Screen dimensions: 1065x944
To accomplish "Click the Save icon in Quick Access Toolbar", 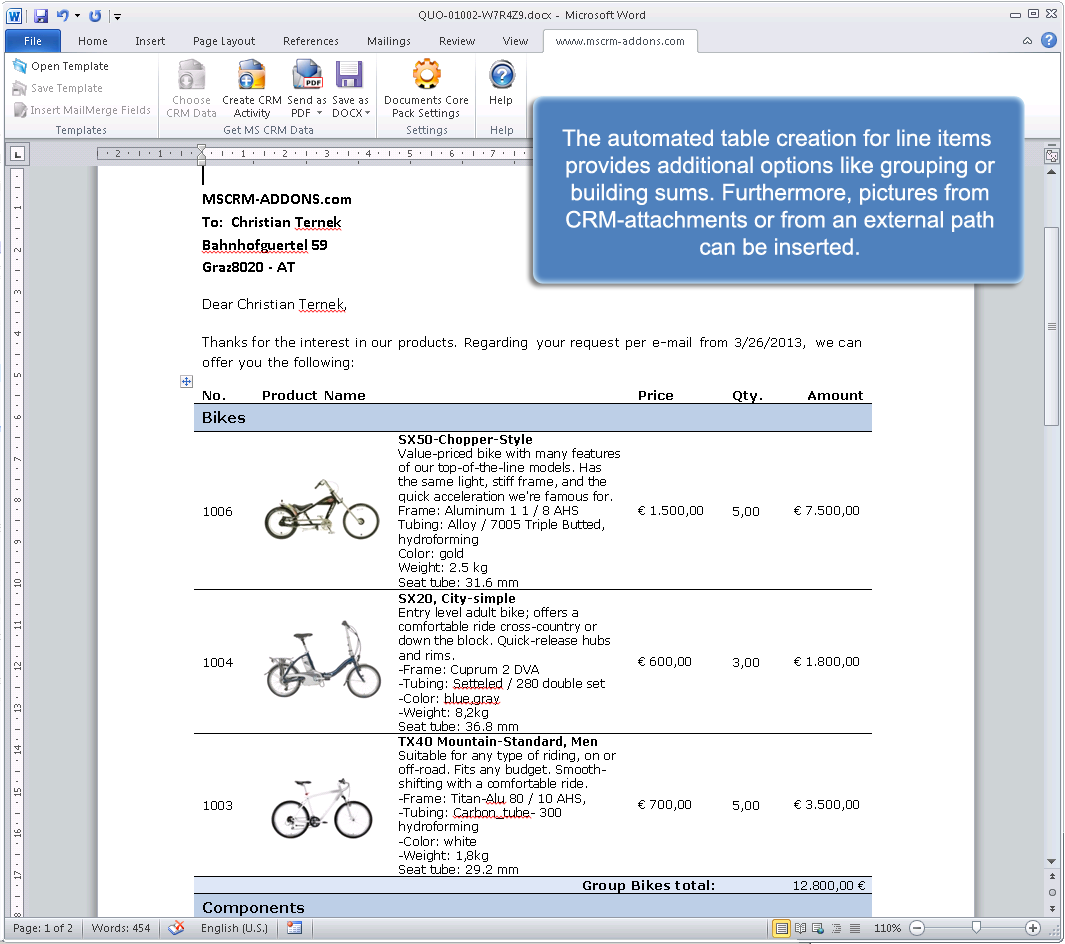I will (x=41, y=15).
